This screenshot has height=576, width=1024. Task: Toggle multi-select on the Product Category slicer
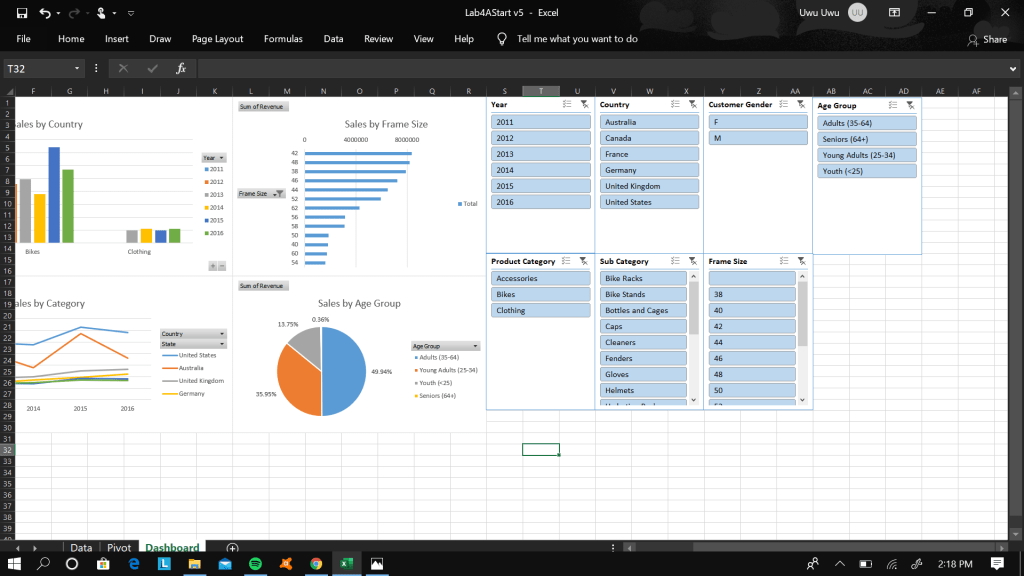[566, 261]
